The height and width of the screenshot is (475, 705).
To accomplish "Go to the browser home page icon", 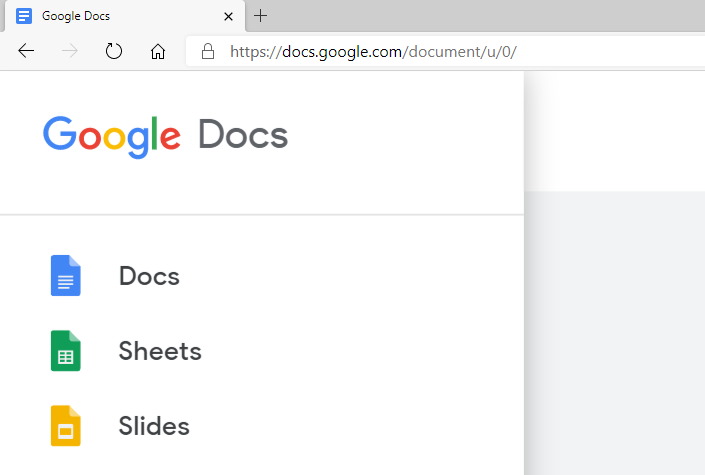I will [157, 52].
